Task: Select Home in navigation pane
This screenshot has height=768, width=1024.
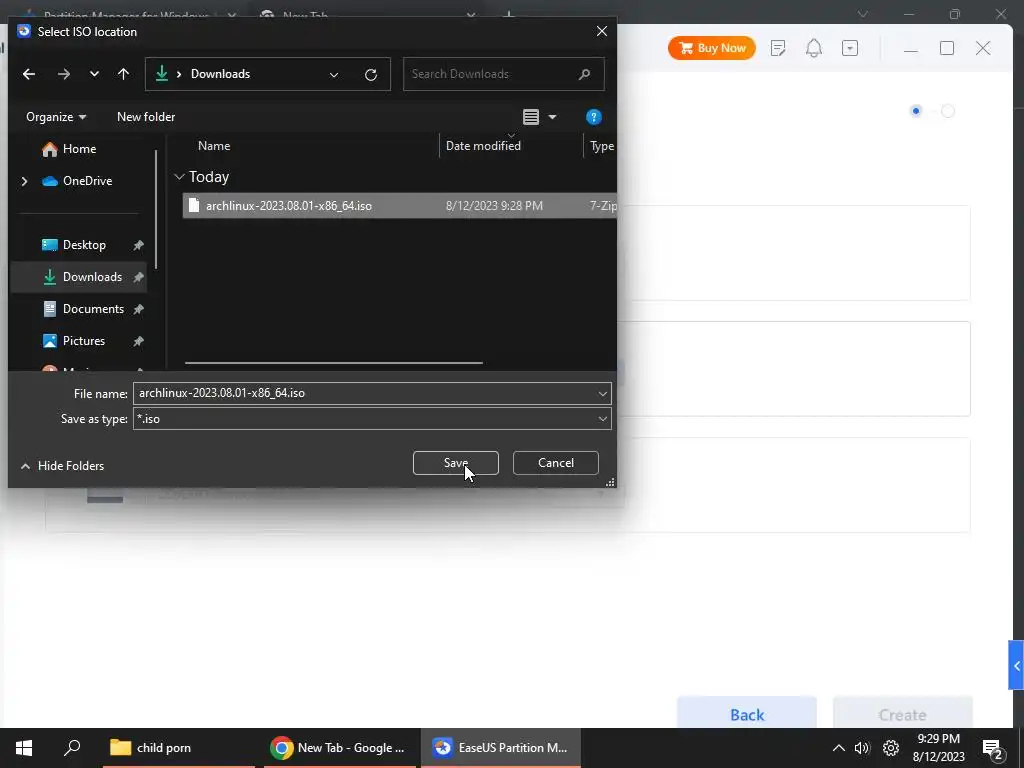Action: [69, 149]
